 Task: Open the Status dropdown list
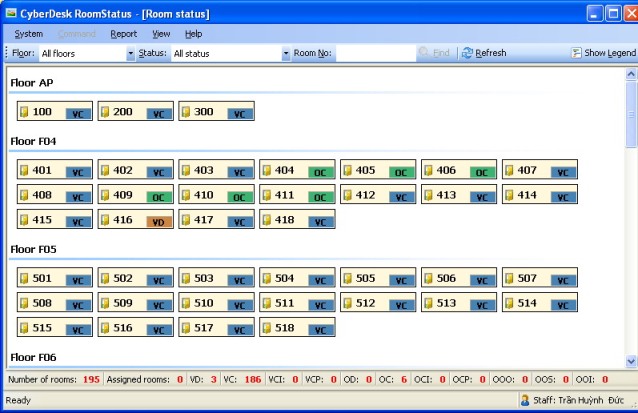[x=286, y=53]
